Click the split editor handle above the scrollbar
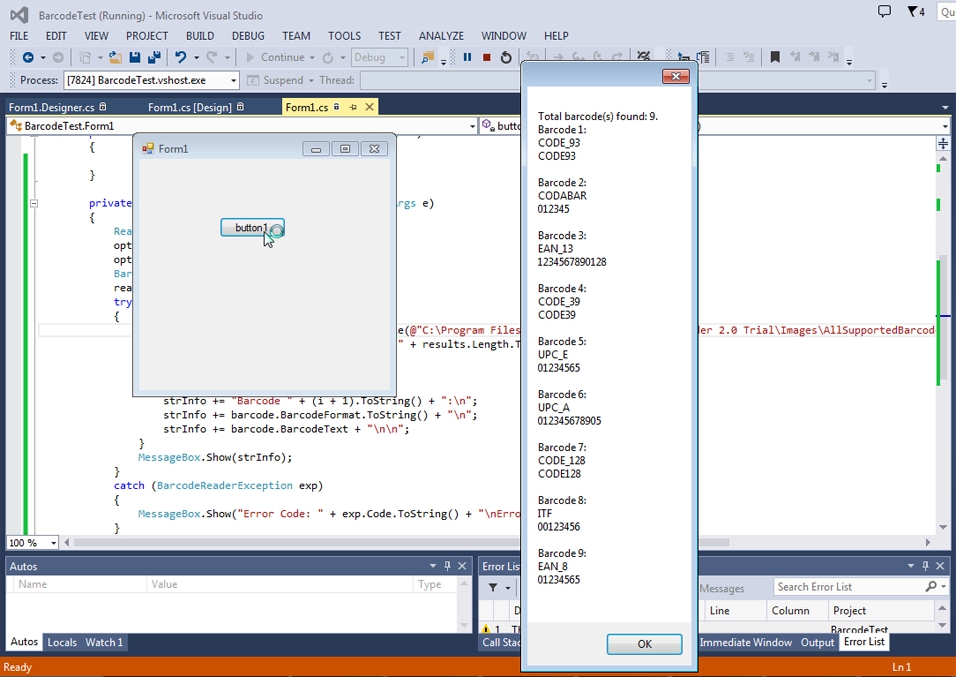Image resolution: width=956 pixels, height=677 pixels. click(x=943, y=143)
